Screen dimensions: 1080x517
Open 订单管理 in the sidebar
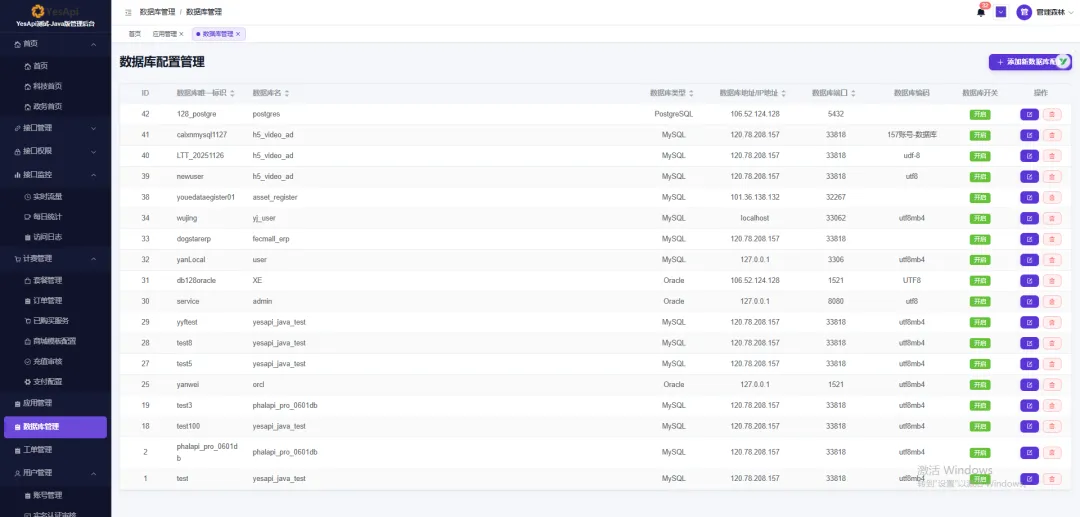click(48, 301)
